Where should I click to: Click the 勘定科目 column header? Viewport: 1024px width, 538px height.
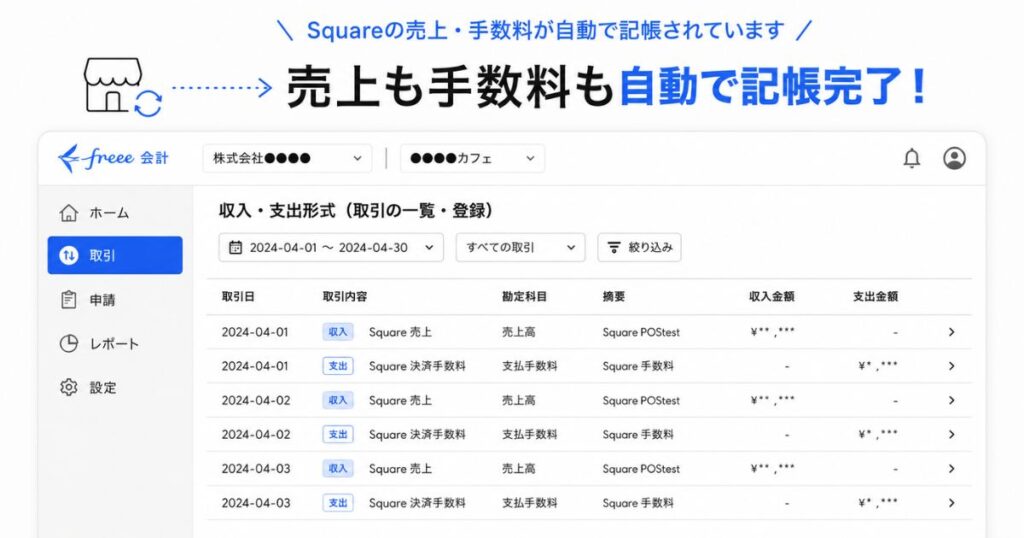tap(524, 296)
